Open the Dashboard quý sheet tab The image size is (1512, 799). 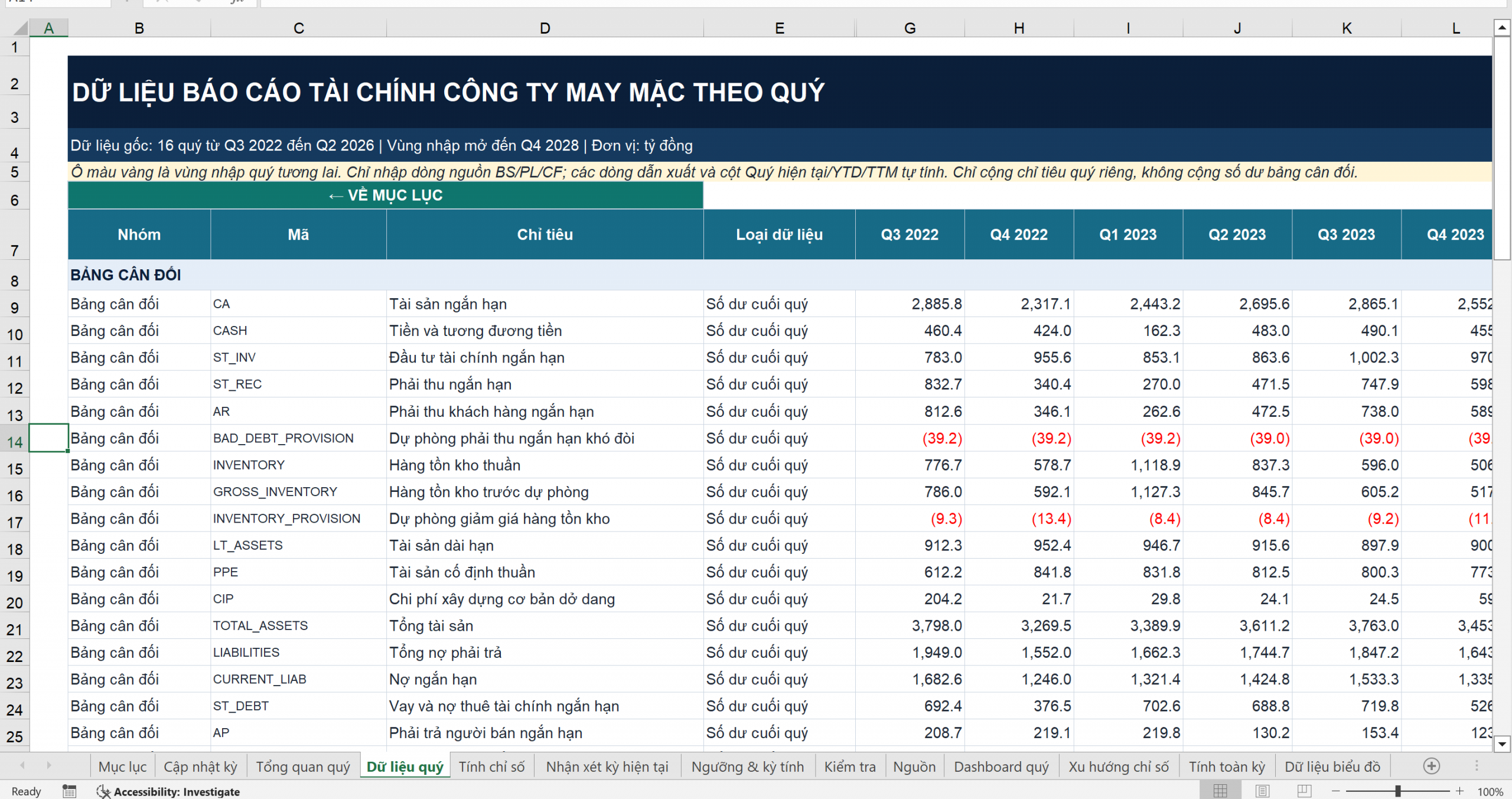point(1001,767)
